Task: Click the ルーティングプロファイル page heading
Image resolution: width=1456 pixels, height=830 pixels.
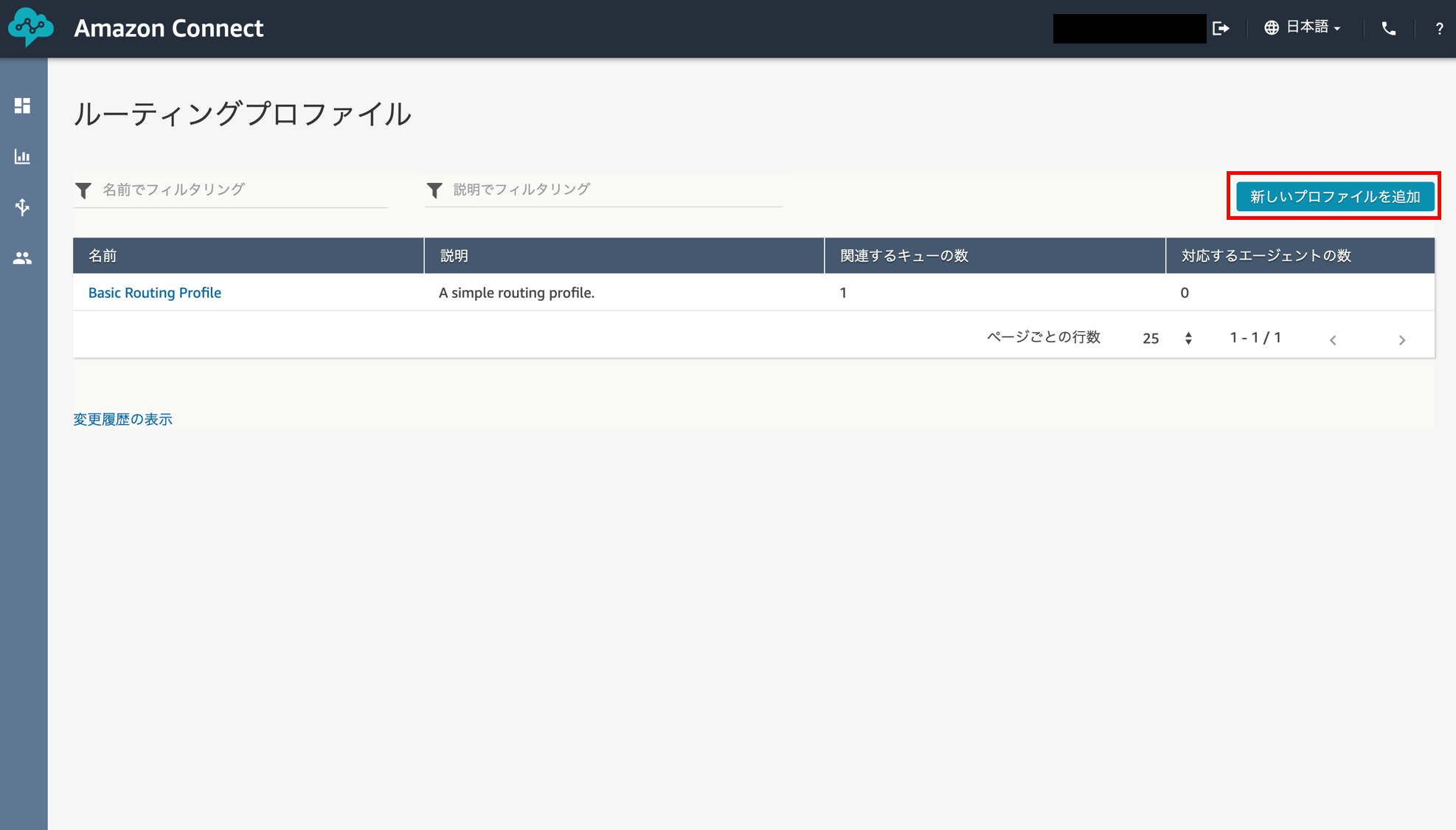Action: click(242, 114)
